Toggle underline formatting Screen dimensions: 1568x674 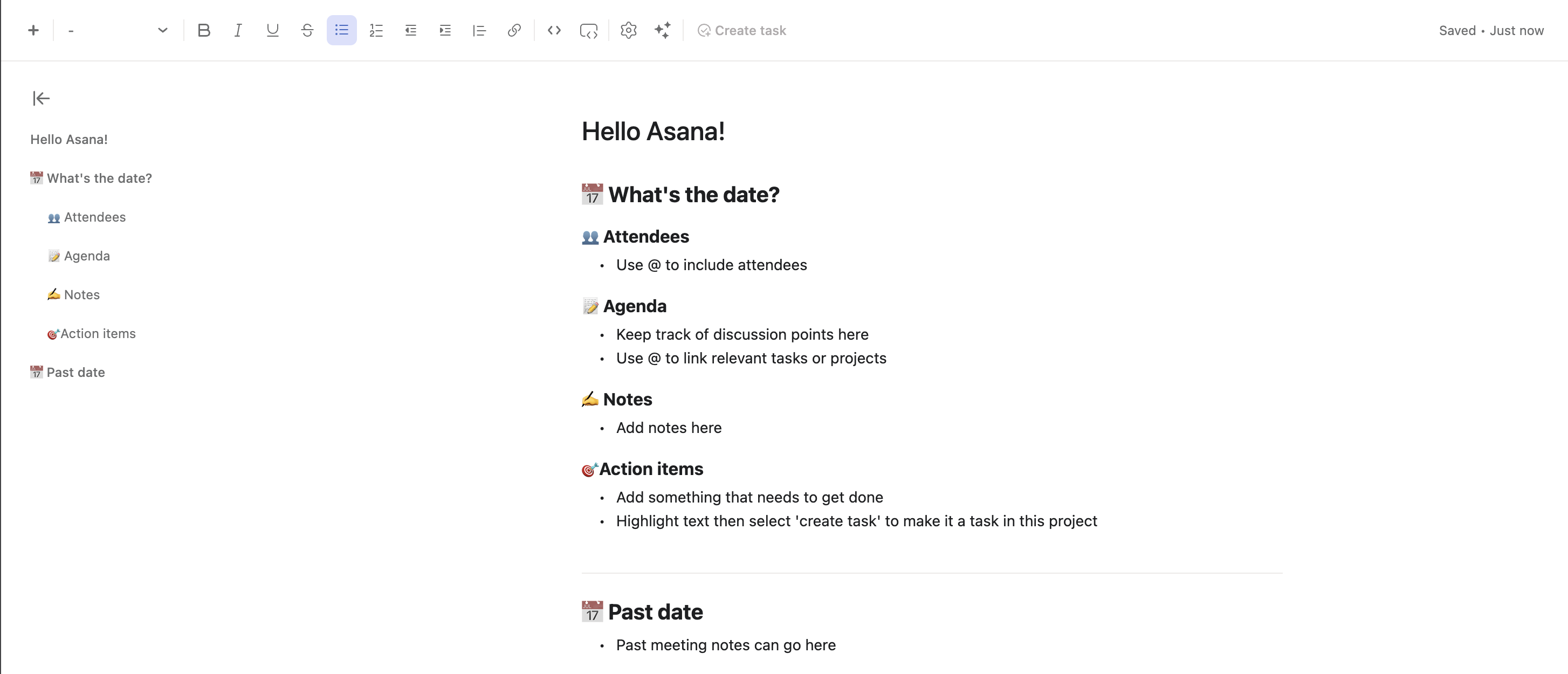click(272, 30)
